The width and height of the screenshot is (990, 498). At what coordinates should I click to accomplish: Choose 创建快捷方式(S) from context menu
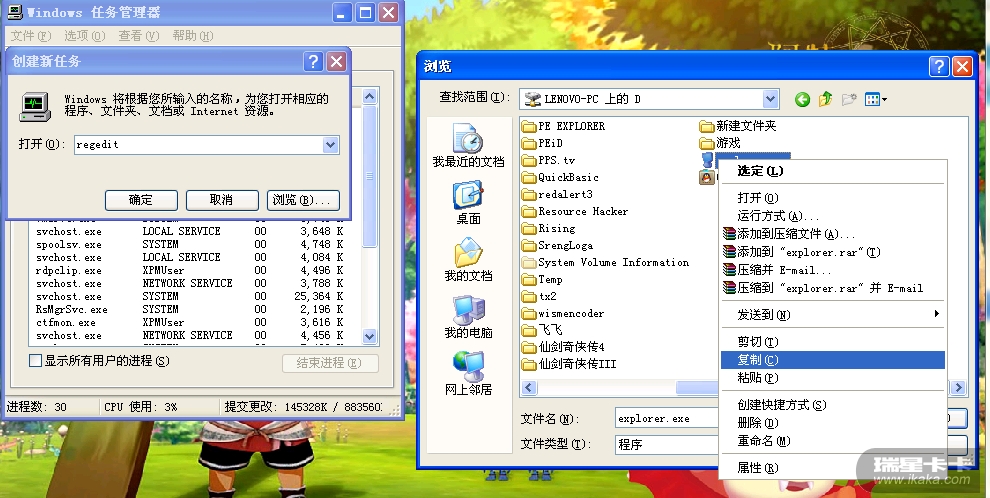832,405
